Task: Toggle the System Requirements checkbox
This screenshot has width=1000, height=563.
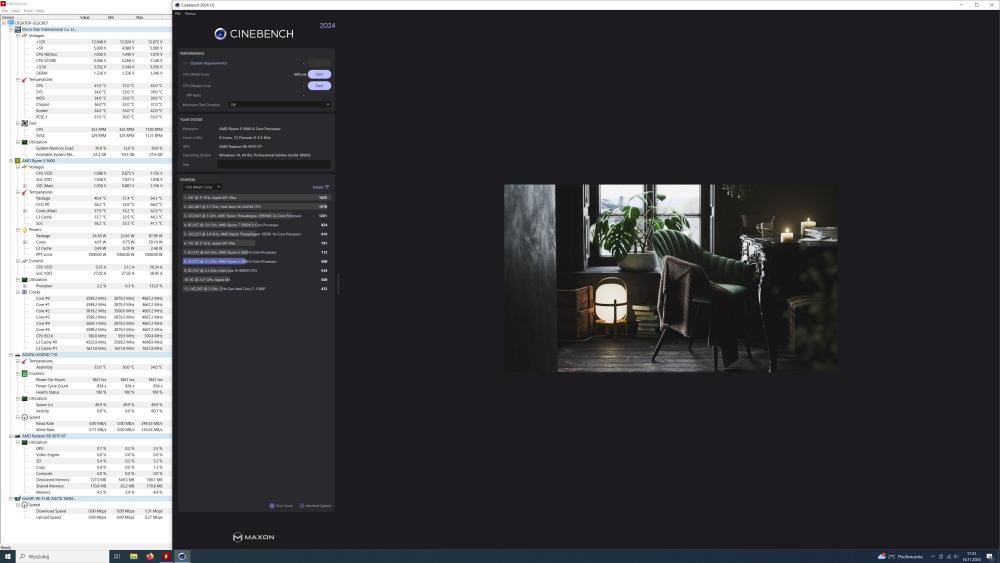Action: [185, 64]
